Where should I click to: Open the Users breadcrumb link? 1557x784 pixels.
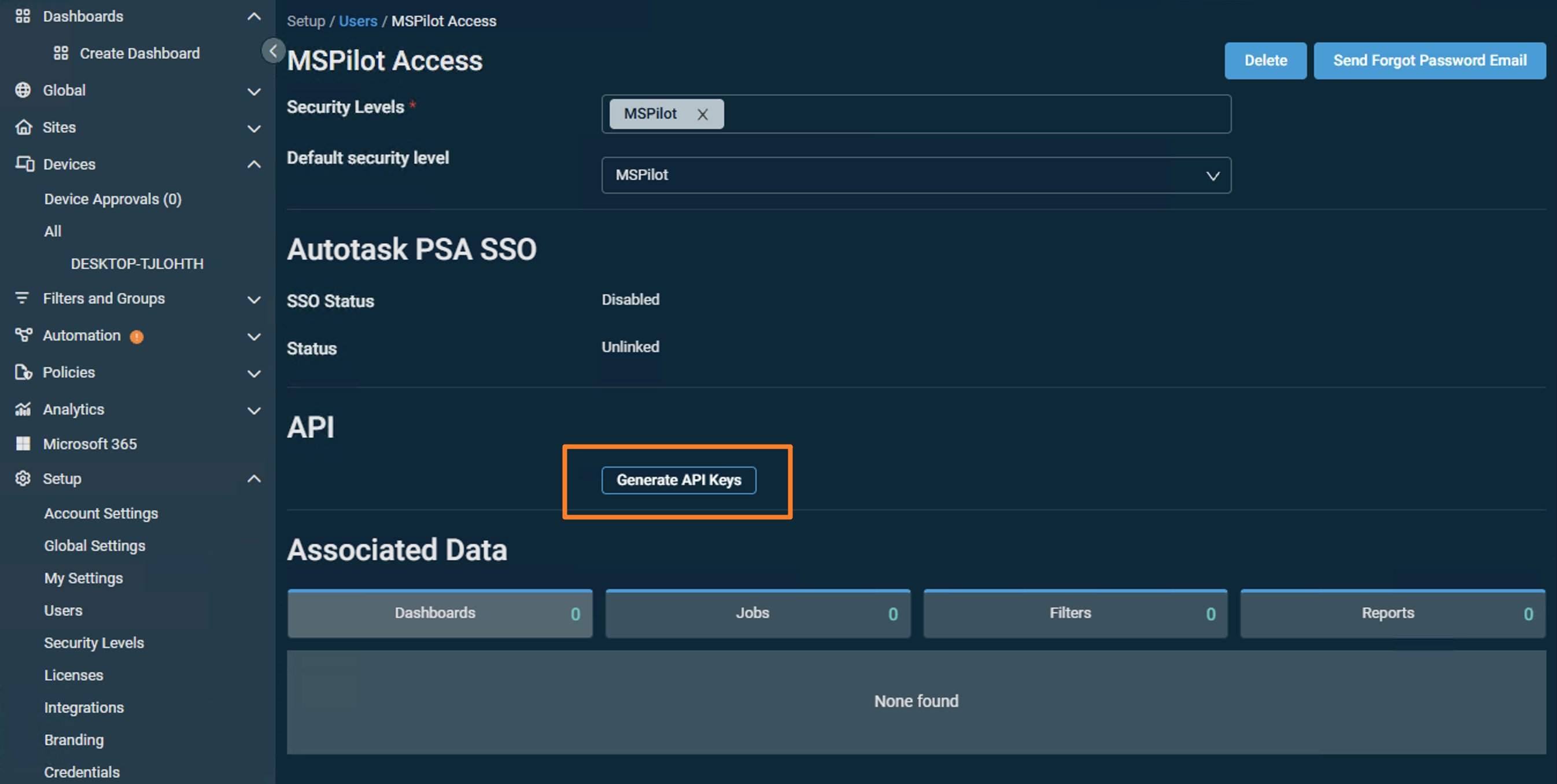pos(358,21)
